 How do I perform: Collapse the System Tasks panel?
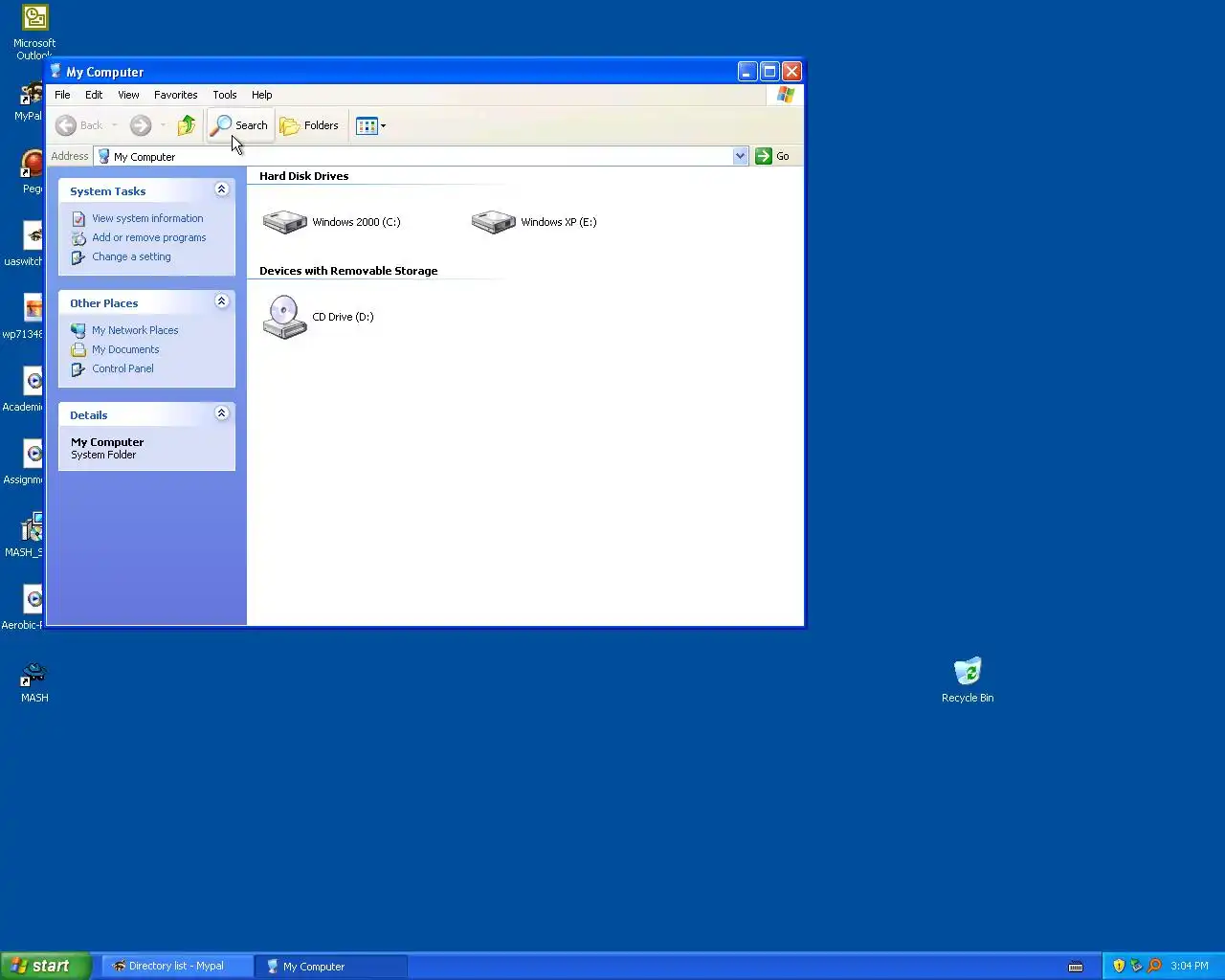[221, 189]
